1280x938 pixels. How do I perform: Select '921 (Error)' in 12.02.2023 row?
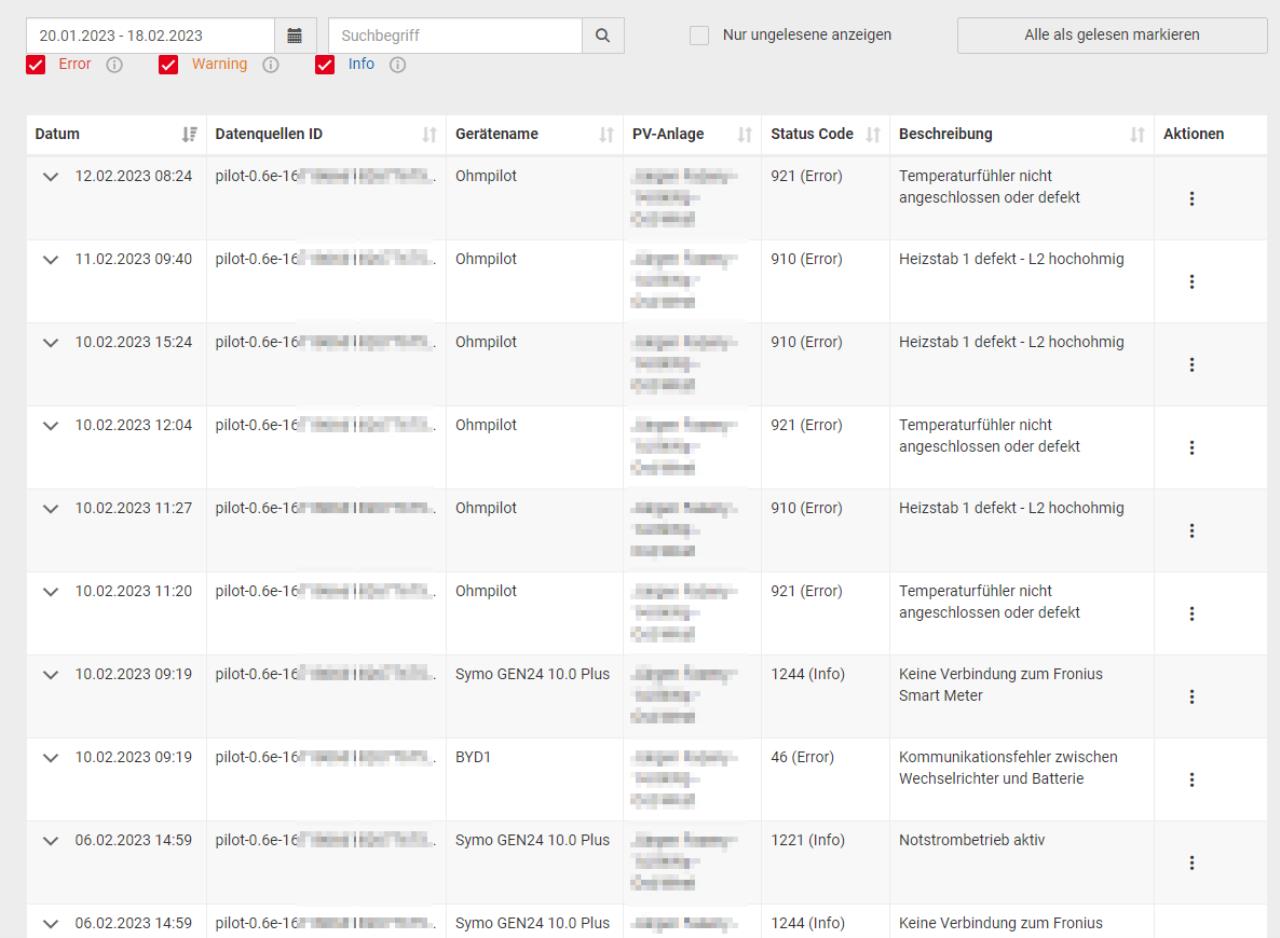point(807,176)
